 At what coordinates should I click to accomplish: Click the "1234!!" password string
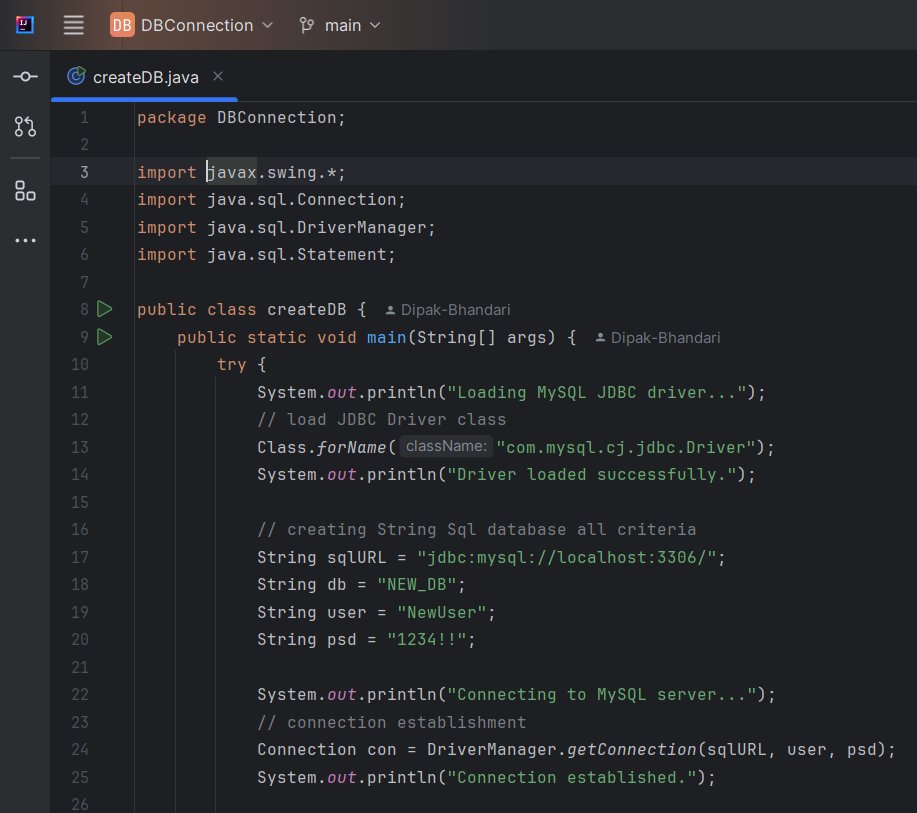[x=427, y=639]
